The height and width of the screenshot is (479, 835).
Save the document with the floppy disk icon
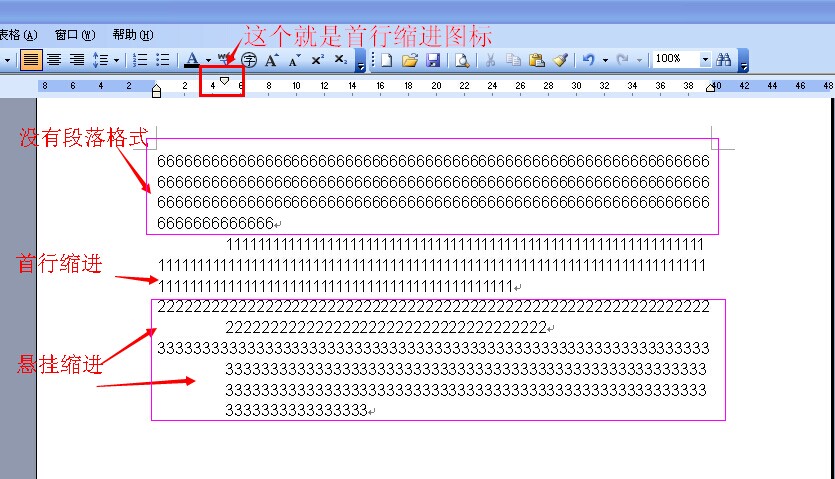tap(433, 60)
